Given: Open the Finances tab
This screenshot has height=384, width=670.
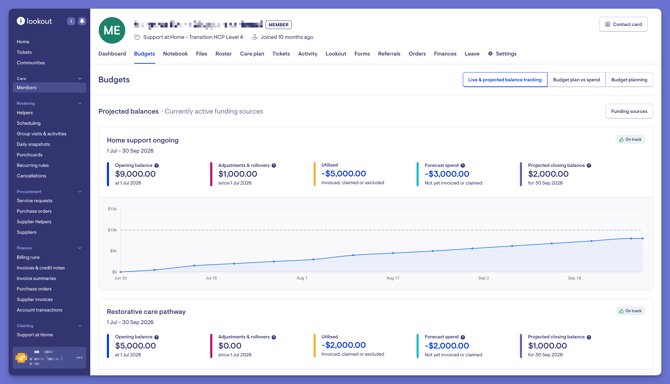Looking at the screenshot, I should 445,54.
